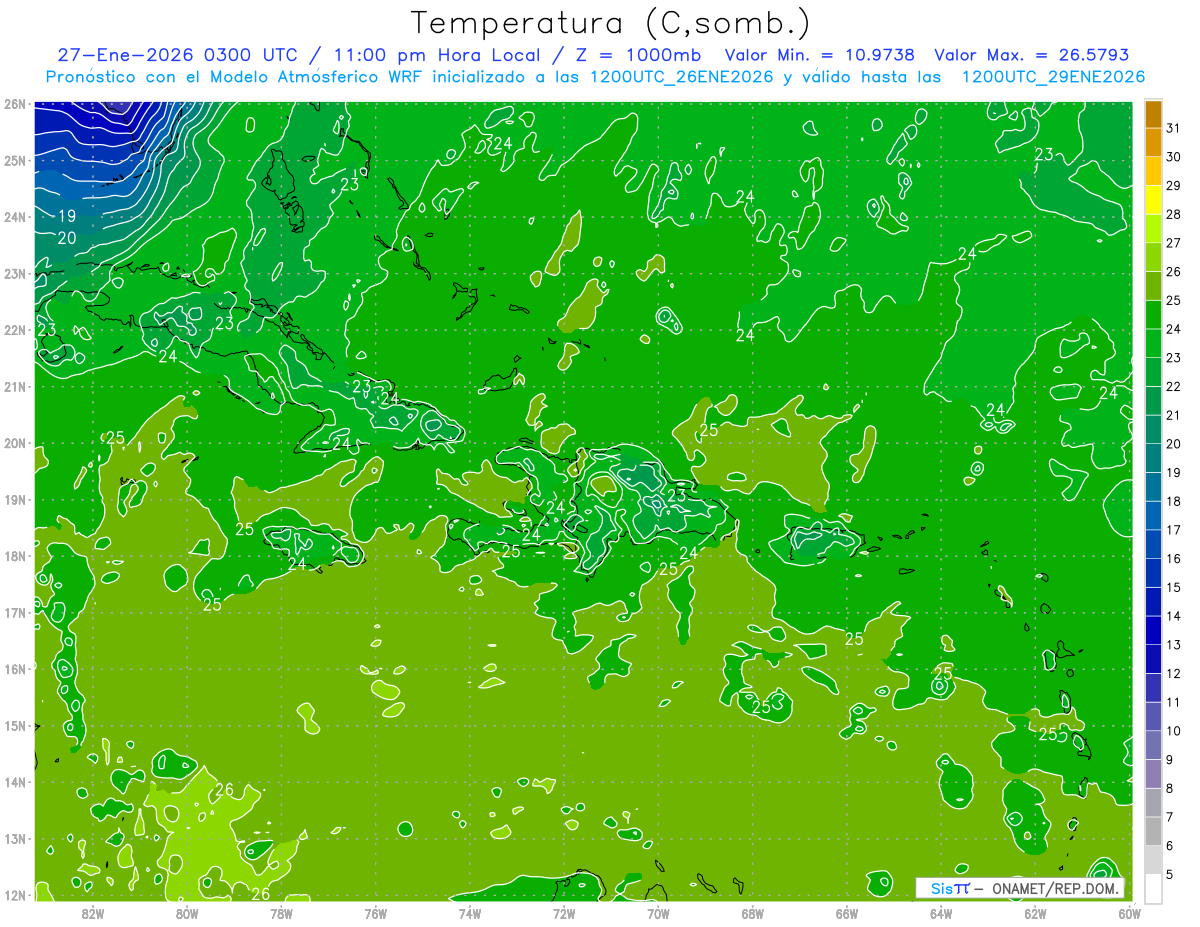Viewport: 1200px width, 927px height.
Task: Click the 17N latitude axis label
Action: point(14,612)
